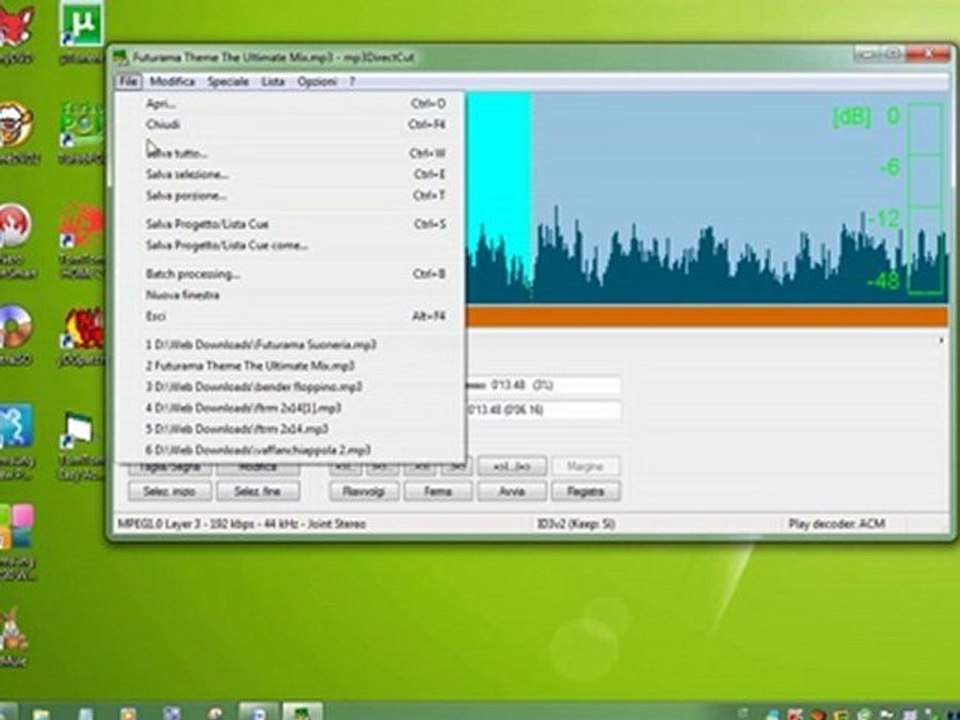The width and height of the screenshot is (960, 720).
Task: Open fifth recent file ftrm 2x14.mp3
Action: [290, 429]
